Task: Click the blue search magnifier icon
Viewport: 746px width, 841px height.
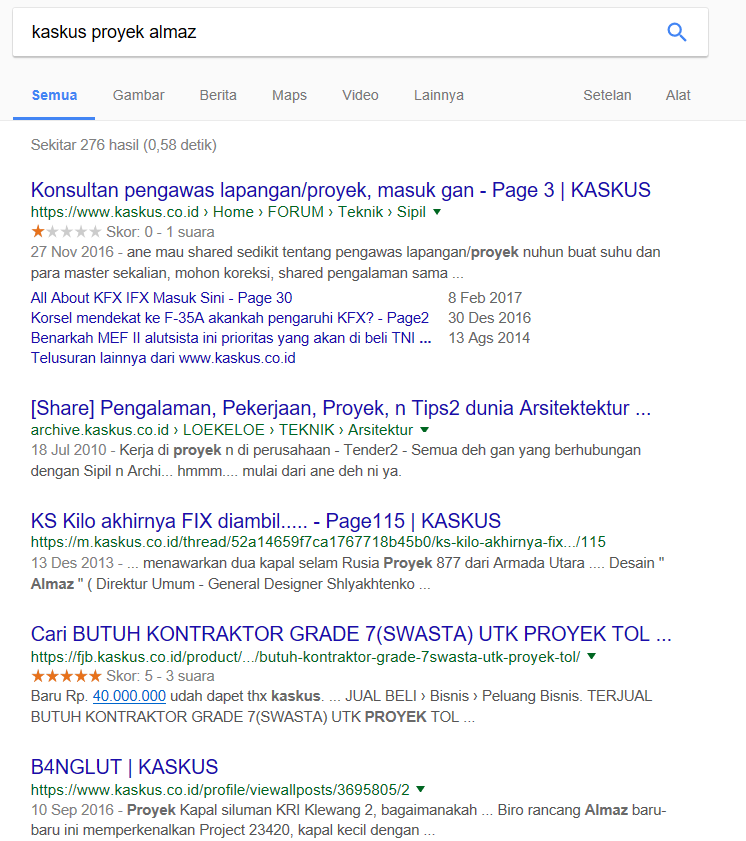Action: (x=676, y=32)
